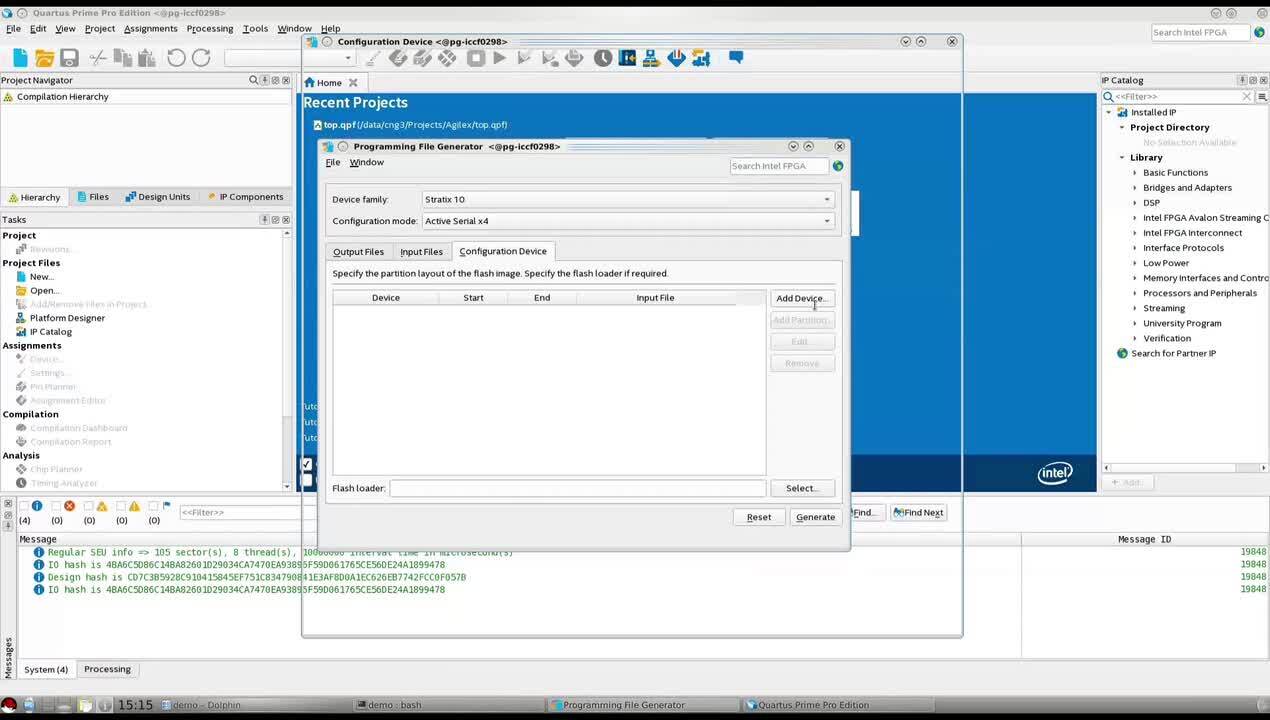Expand Basic Functions in IP Catalog
Viewport: 1270px width, 720px height.
click(1135, 173)
